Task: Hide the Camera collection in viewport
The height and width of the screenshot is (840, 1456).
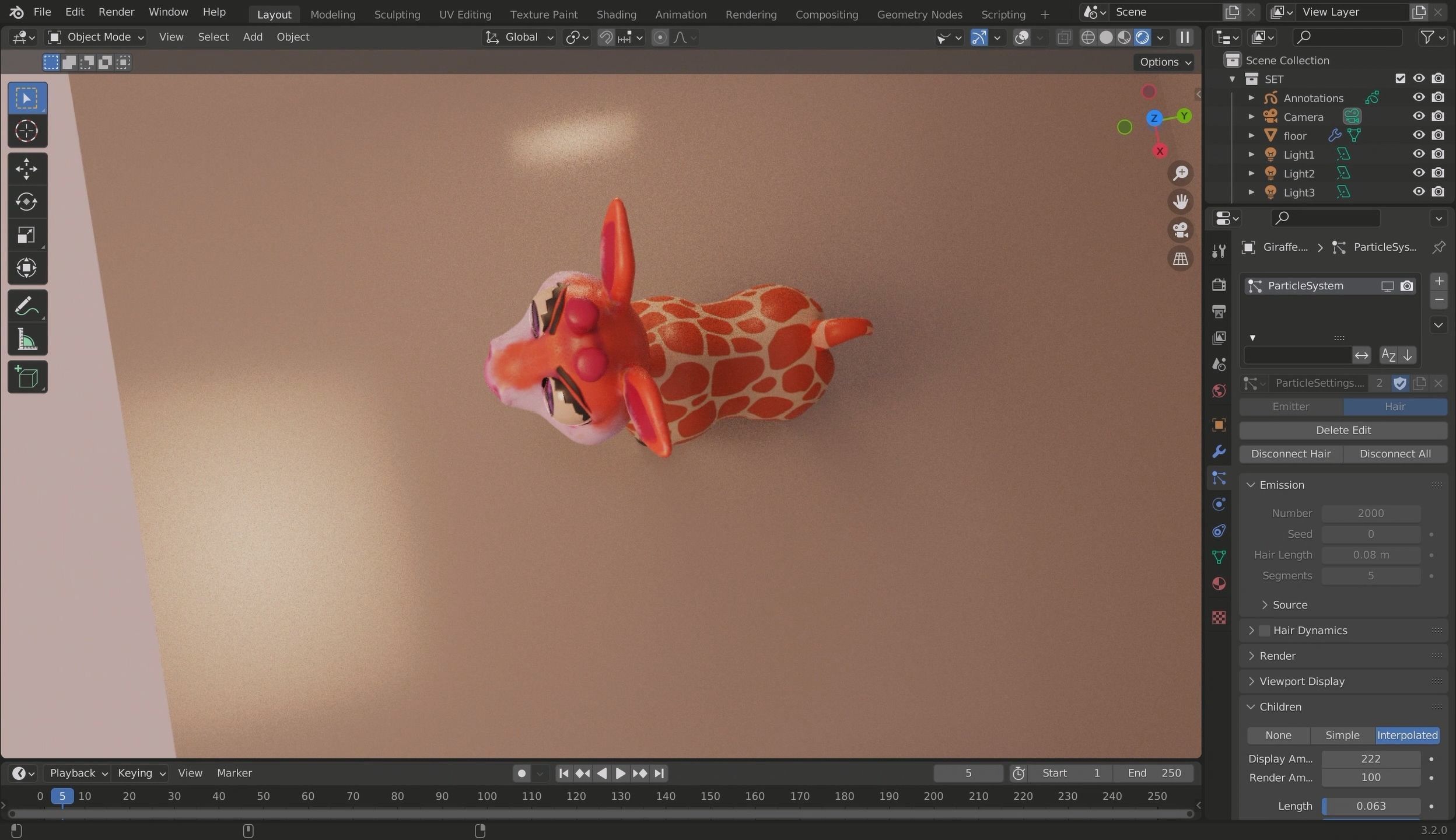Action: pyautogui.click(x=1419, y=117)
